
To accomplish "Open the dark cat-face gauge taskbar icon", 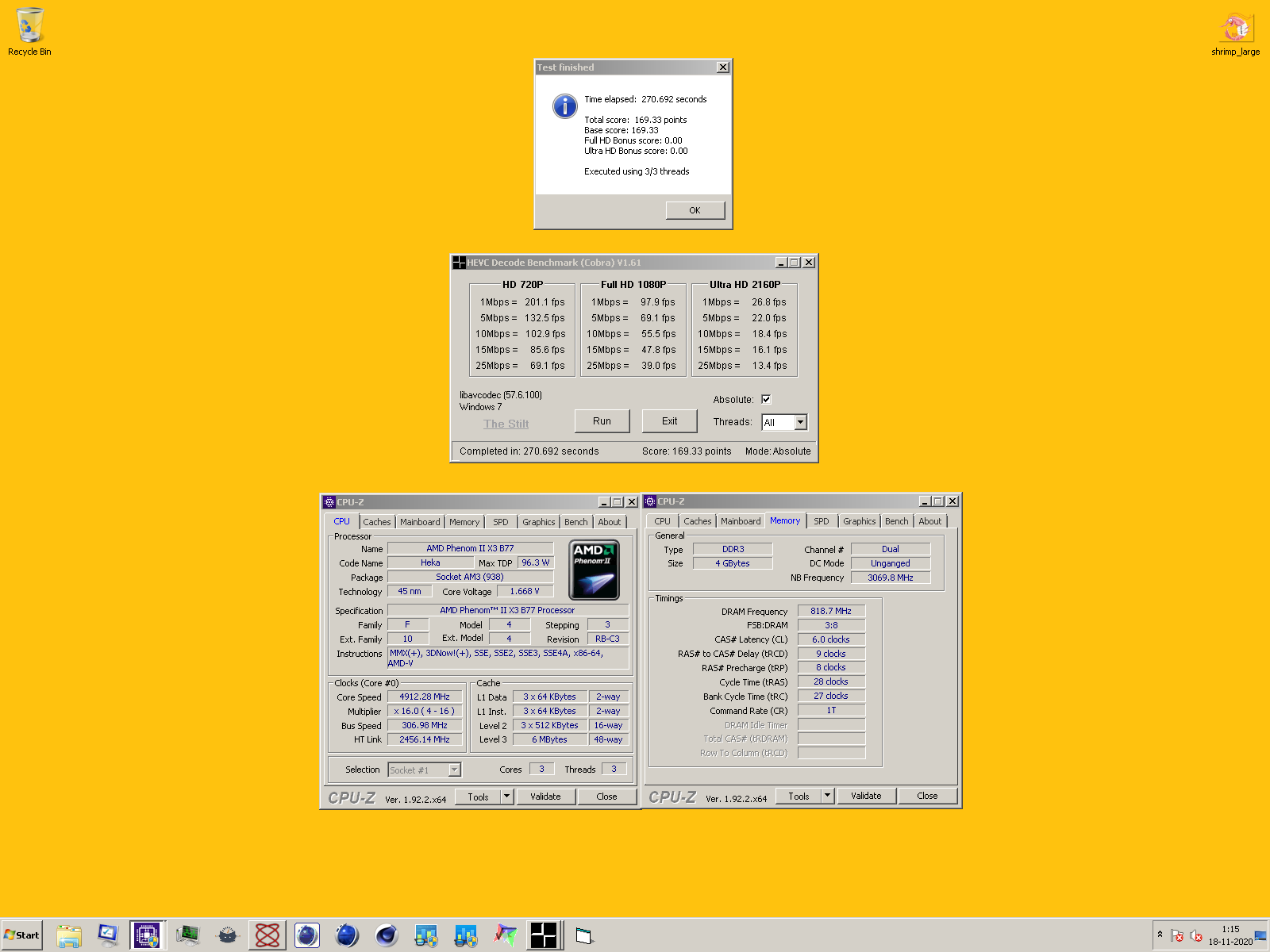I will (228, 935).
